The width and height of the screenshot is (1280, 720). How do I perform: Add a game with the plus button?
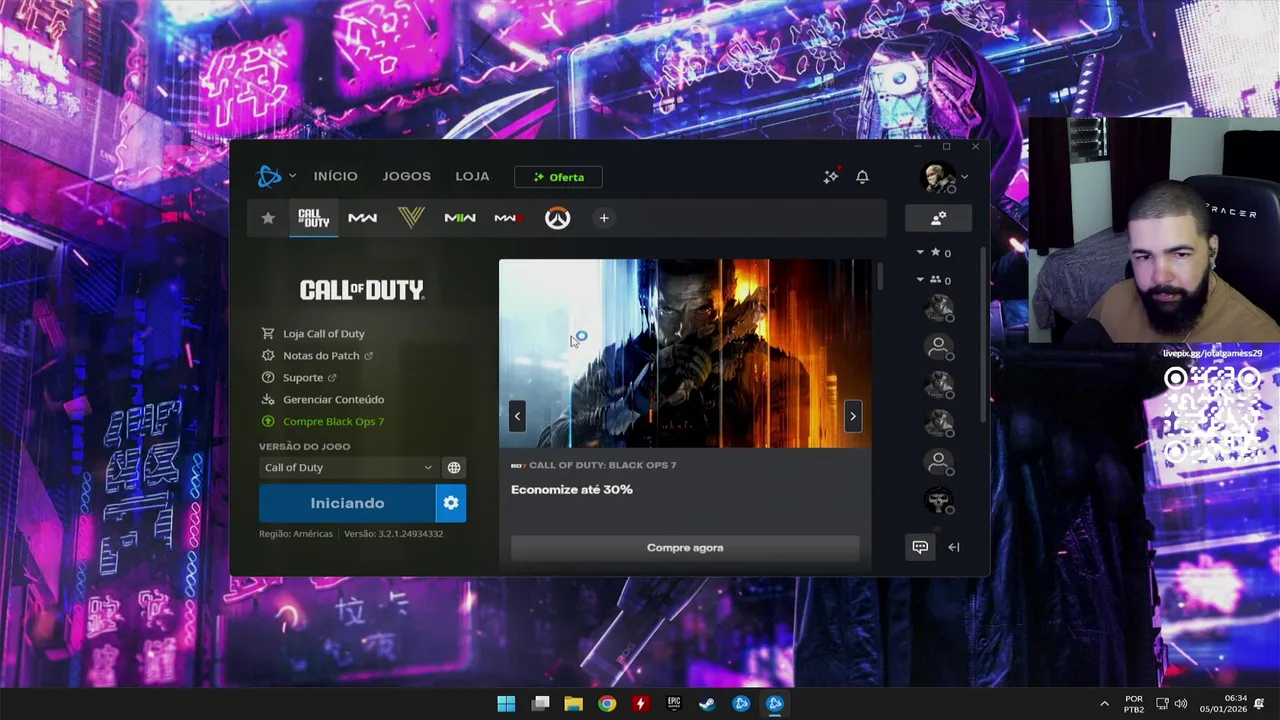click(x=603, y=218)
